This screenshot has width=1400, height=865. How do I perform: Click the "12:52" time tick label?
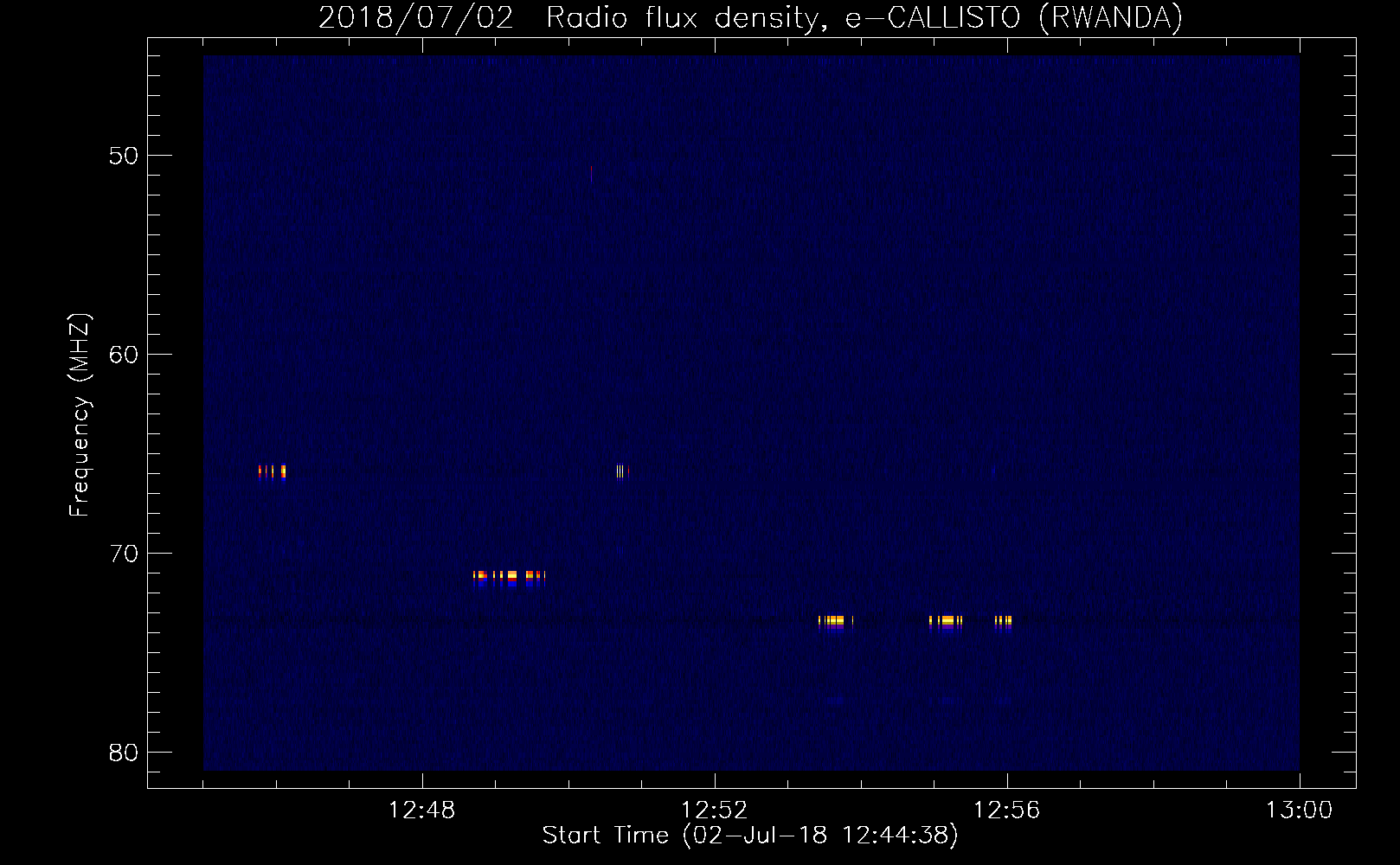pos(714,811)
